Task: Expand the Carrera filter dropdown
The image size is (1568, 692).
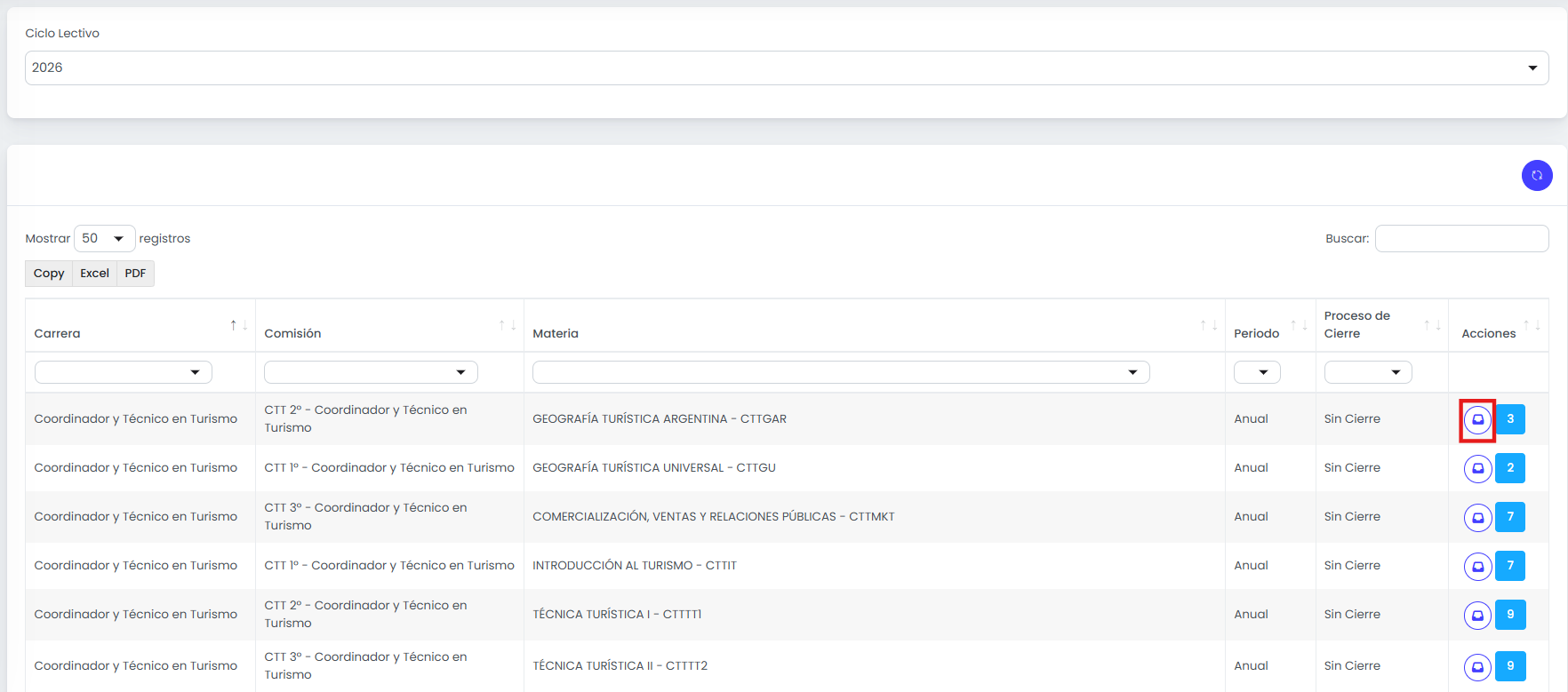Action: [124, 372]
